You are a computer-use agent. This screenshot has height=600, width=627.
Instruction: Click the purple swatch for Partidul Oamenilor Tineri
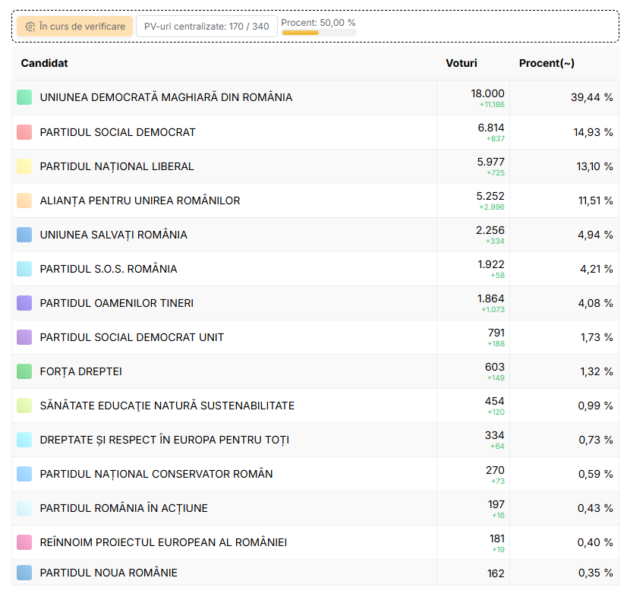[x=24, y=303]
